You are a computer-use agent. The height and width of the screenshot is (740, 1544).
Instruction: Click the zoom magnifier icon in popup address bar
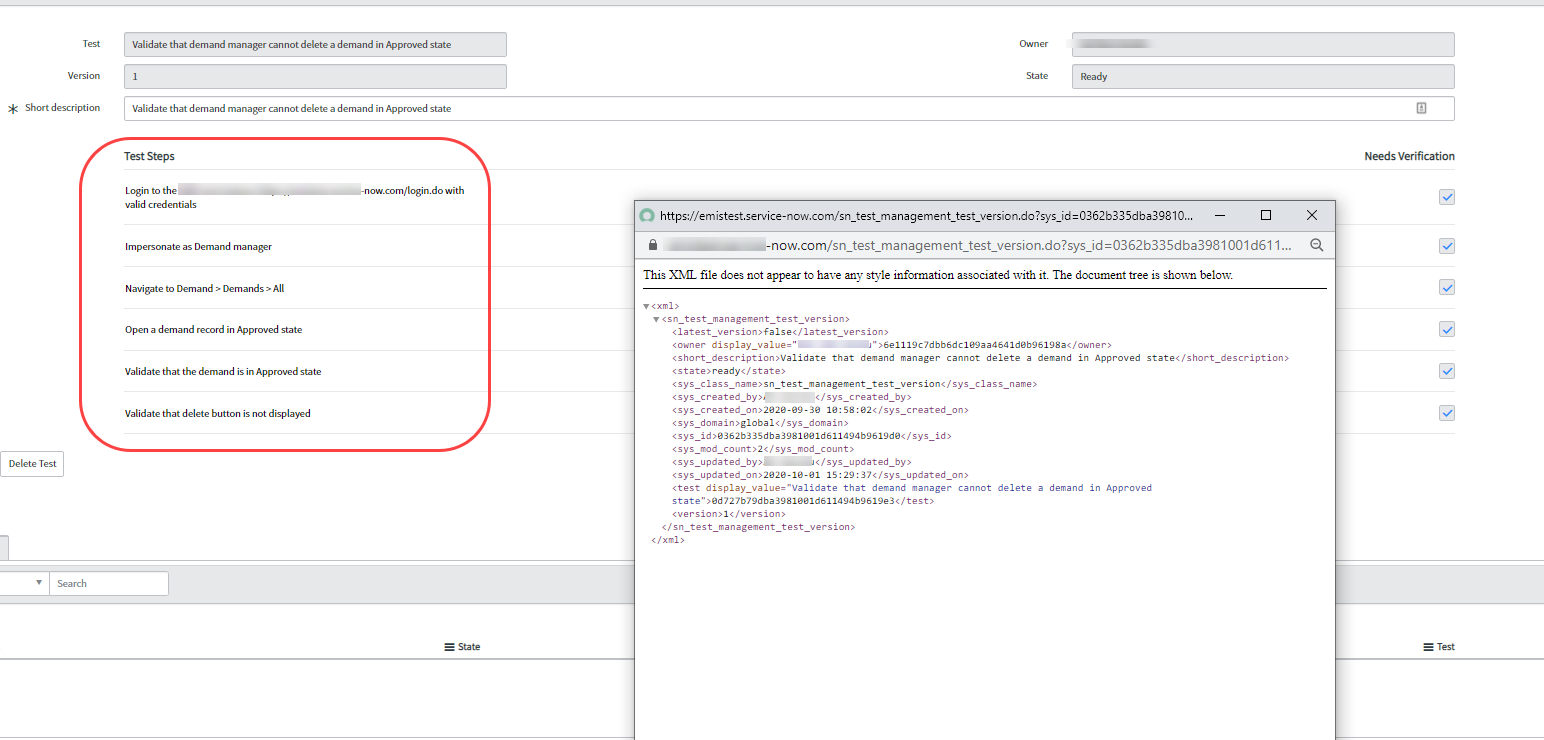pos(1316,245)
